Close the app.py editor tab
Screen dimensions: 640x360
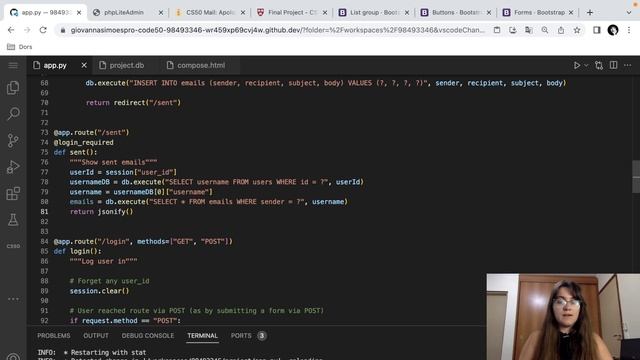pyautogui.click(x=84, y=65)
